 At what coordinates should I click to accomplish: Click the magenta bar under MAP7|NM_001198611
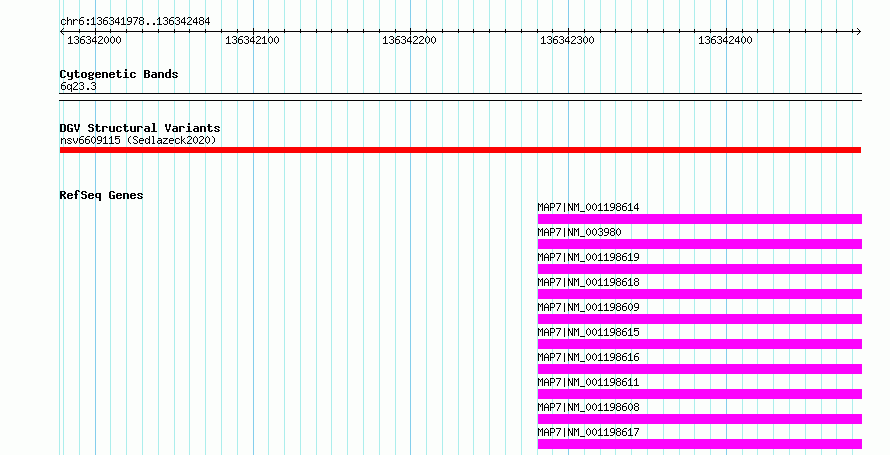coord(700,394)
